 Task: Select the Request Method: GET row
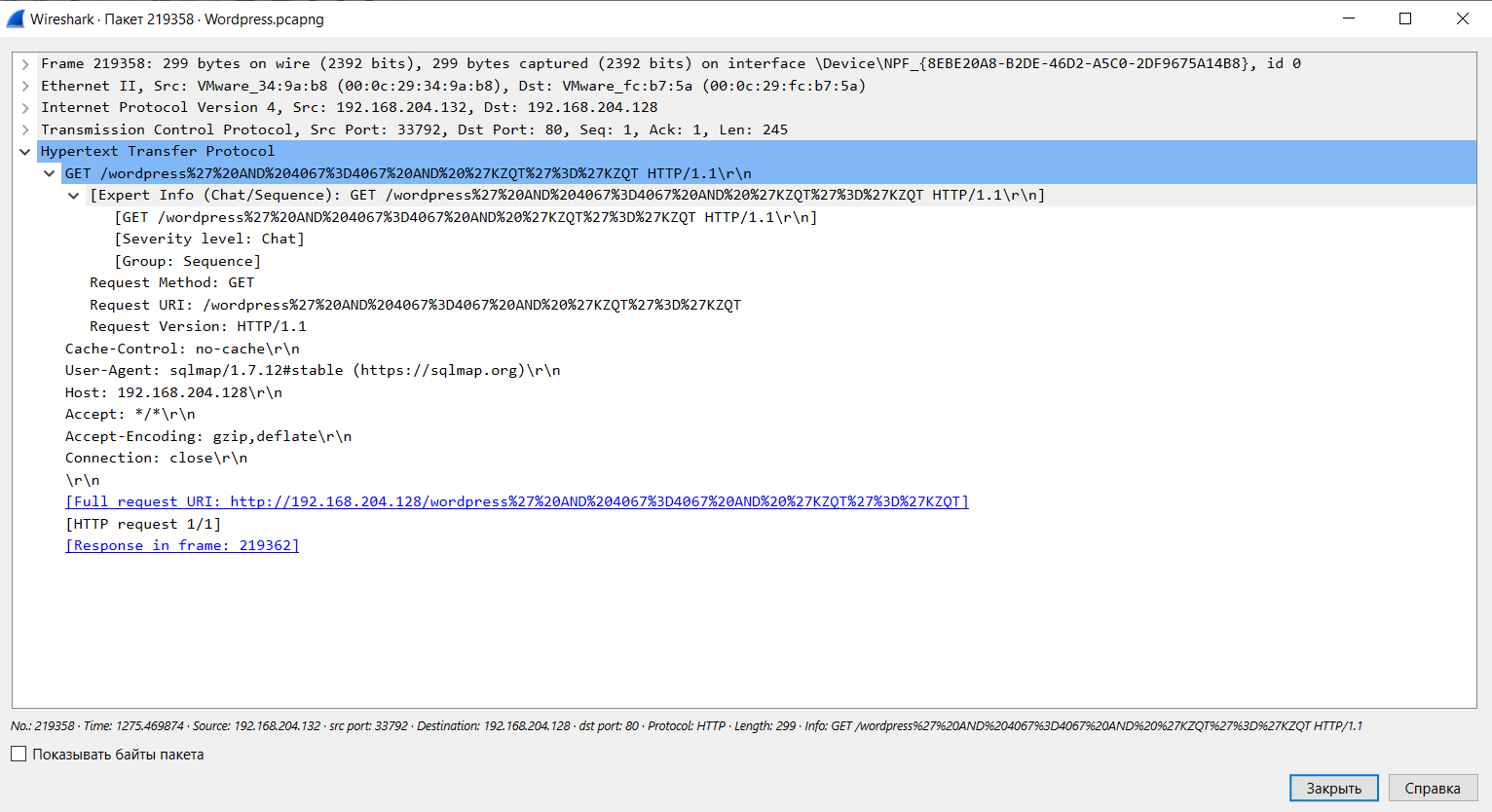point(172,282)
